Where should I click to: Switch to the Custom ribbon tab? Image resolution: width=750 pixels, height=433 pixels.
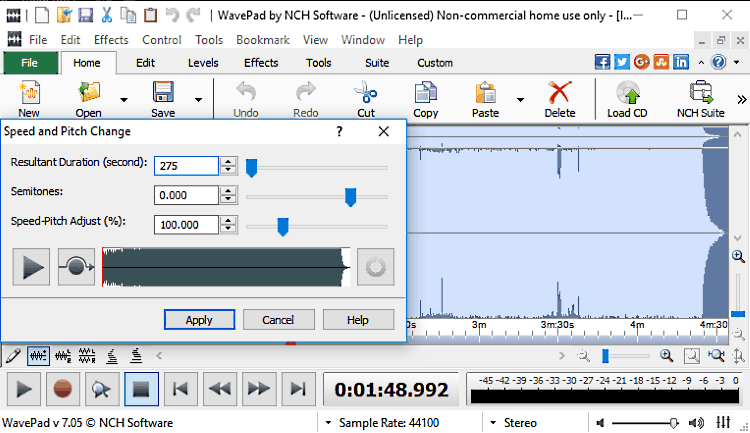coord(435,63)
